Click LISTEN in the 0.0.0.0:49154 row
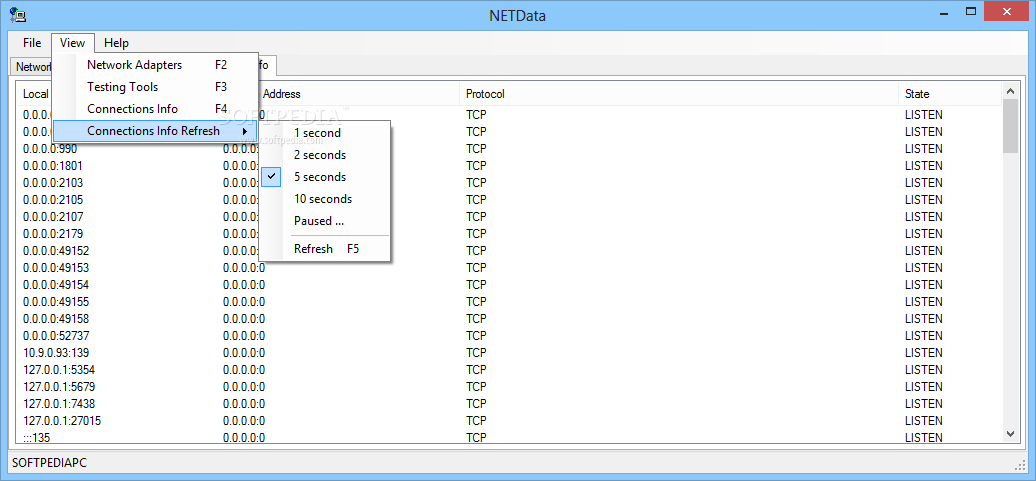Viewport: 1036px width, 481px height. point(924,285)
